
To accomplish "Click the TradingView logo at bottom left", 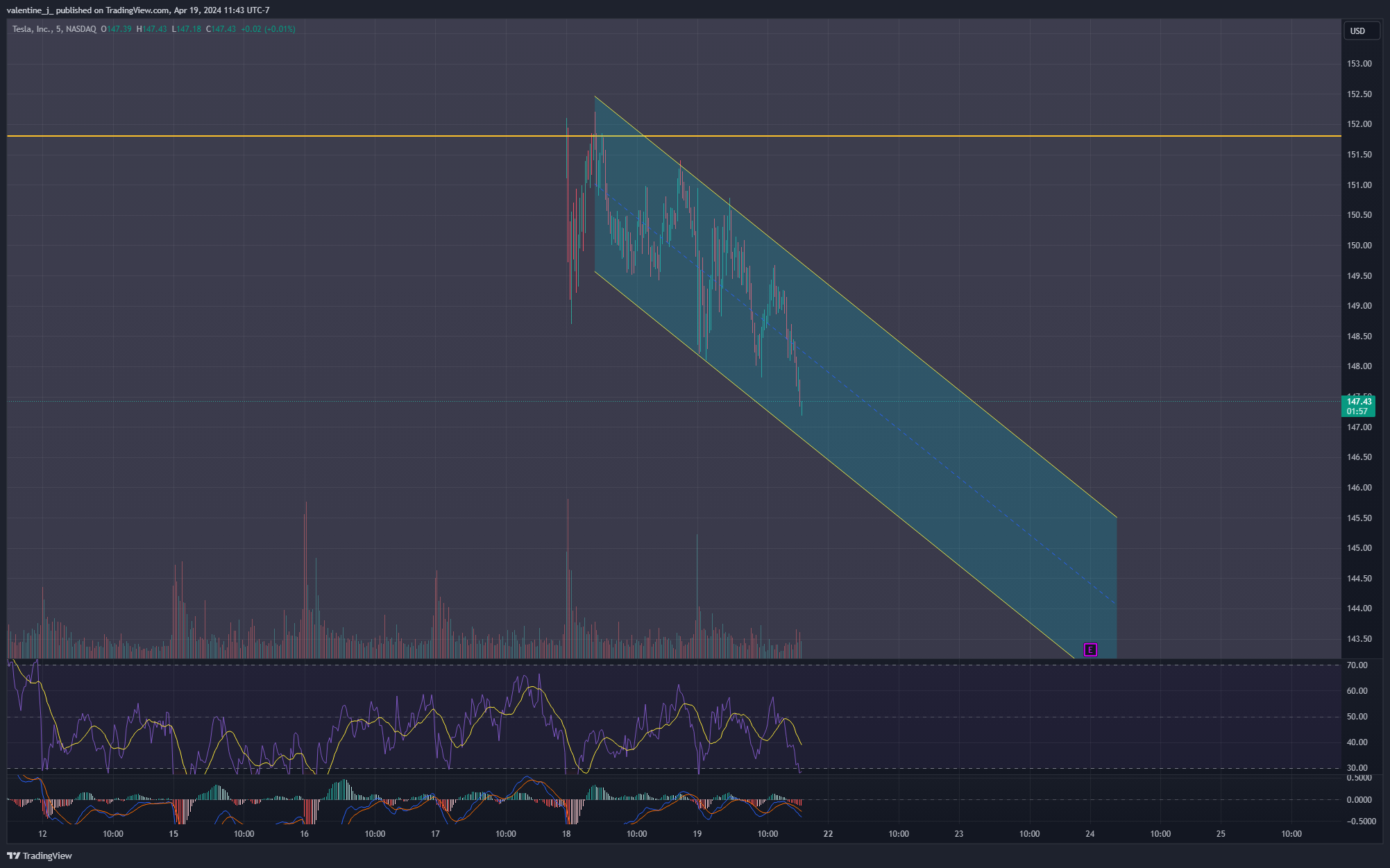I will (x=40, y=856).
